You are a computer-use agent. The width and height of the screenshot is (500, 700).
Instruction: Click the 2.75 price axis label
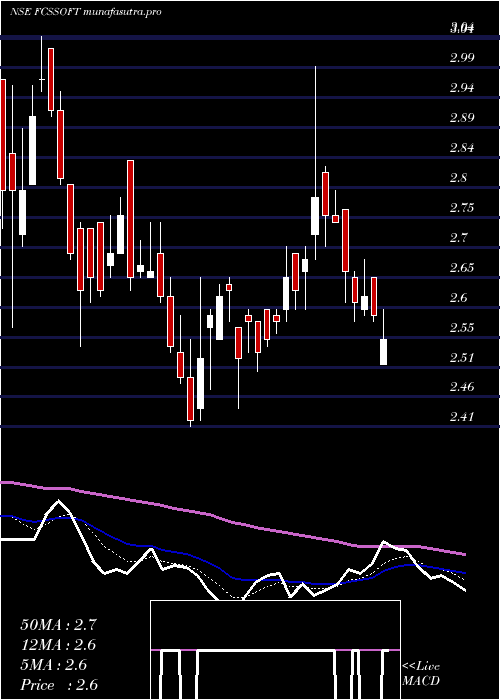point(462,208)
